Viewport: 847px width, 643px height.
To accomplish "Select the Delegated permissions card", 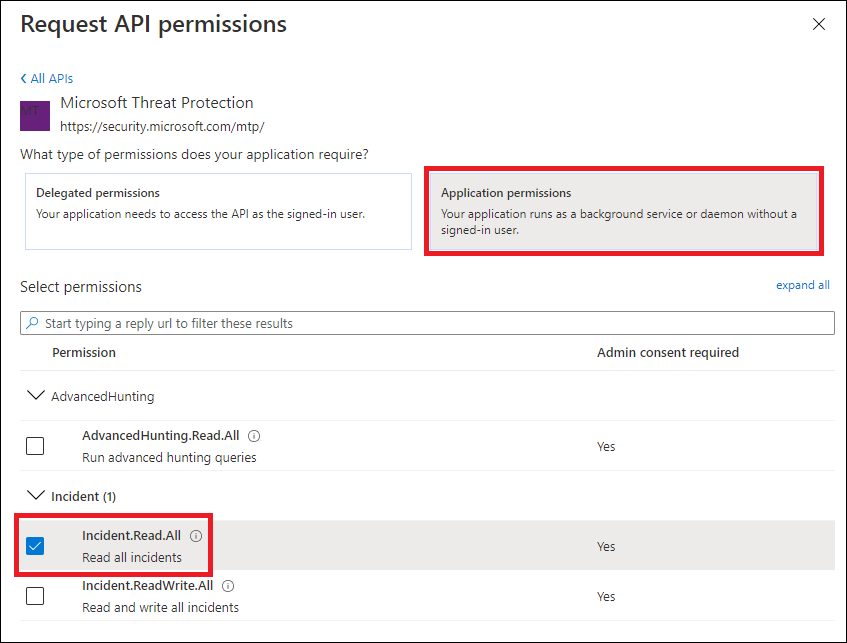I will [x=218, y=211].
